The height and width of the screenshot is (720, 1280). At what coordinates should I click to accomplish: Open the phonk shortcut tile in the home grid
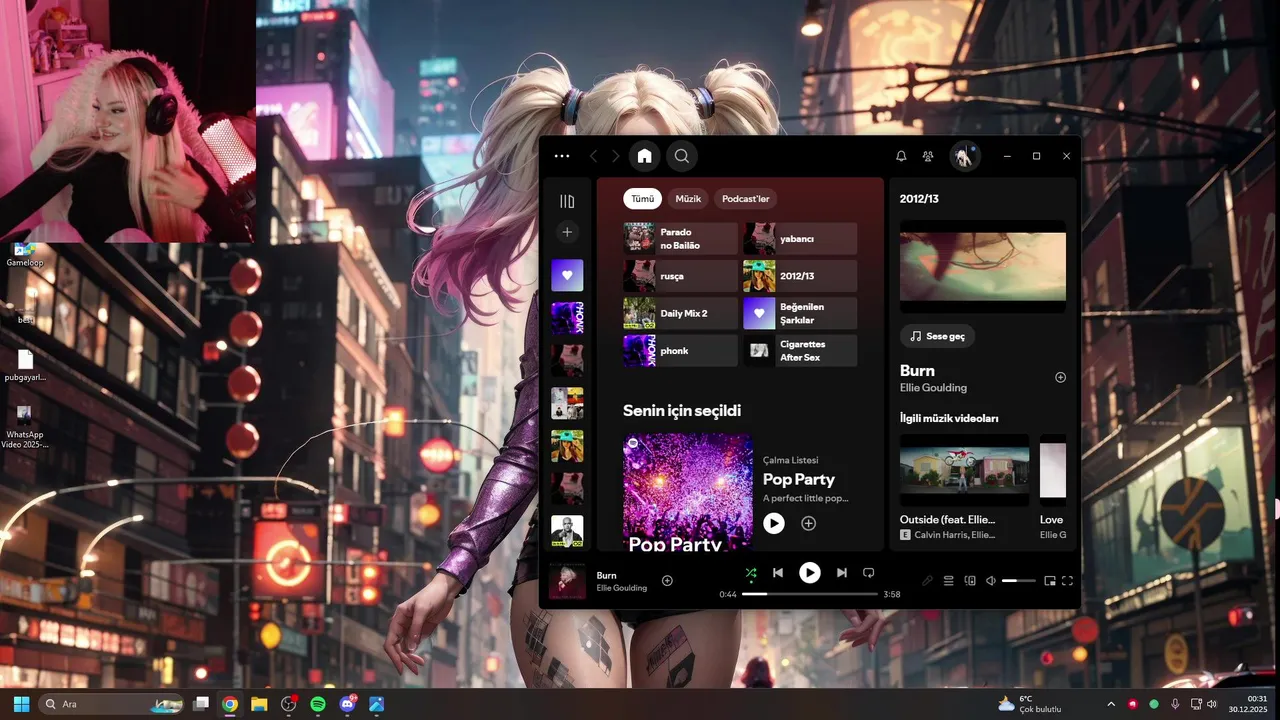pos(680,351)
